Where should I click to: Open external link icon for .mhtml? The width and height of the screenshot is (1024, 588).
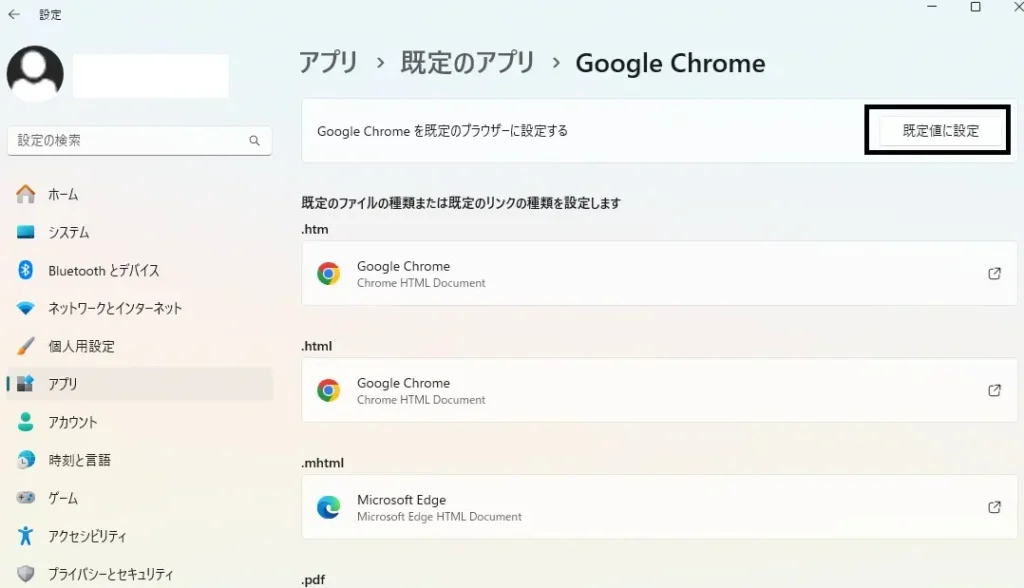point(994,507)
